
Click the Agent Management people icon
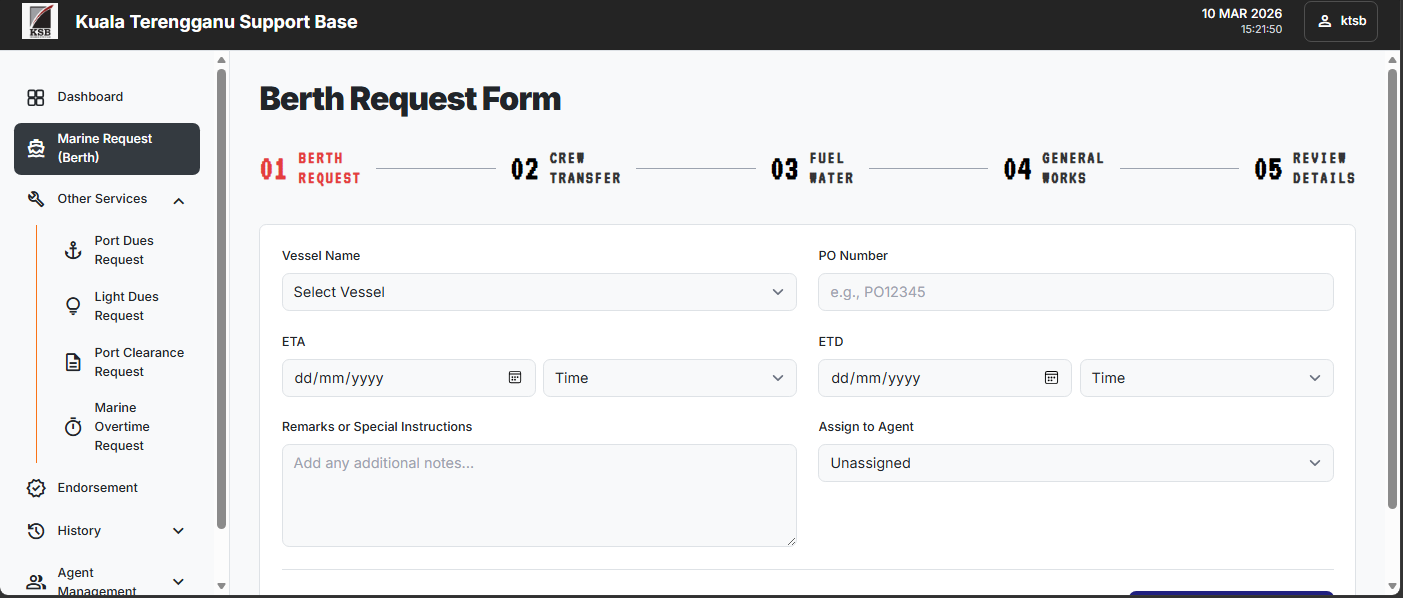click(x=36, y=582)
